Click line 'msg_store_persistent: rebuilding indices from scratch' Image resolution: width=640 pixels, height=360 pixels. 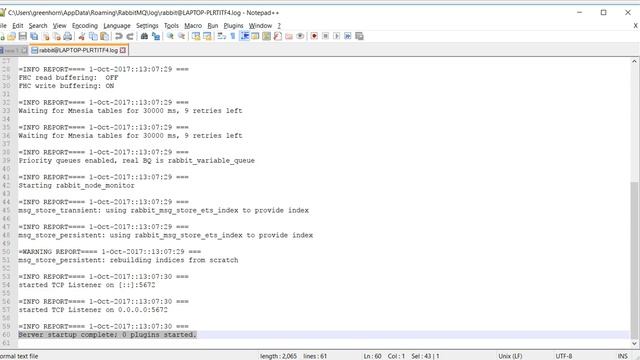tap(128, 260)
